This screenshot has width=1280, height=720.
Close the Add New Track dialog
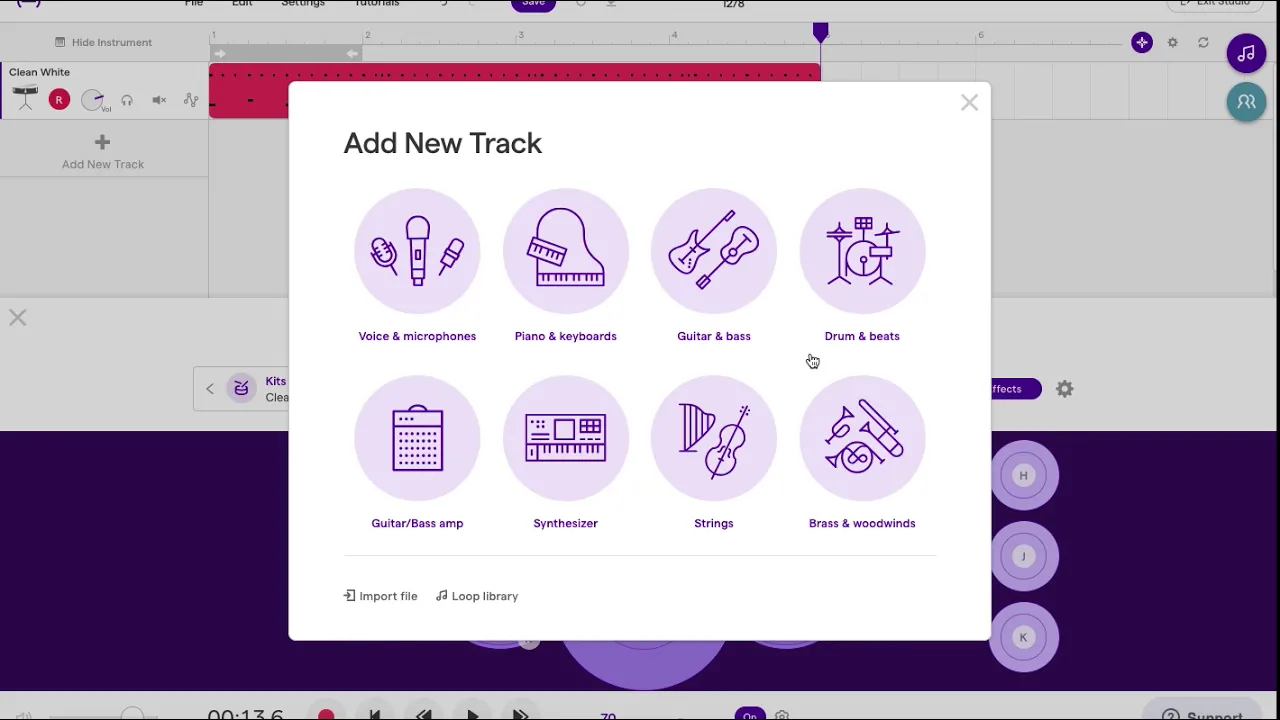tap(969, 103)
